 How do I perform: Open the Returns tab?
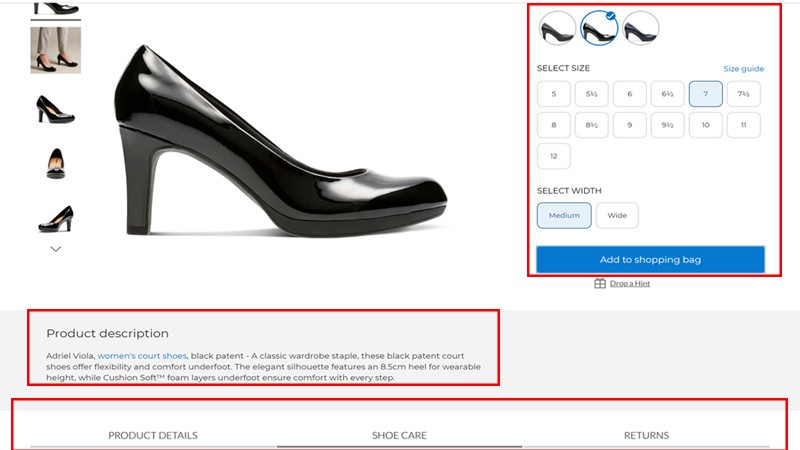pos(646,435)
